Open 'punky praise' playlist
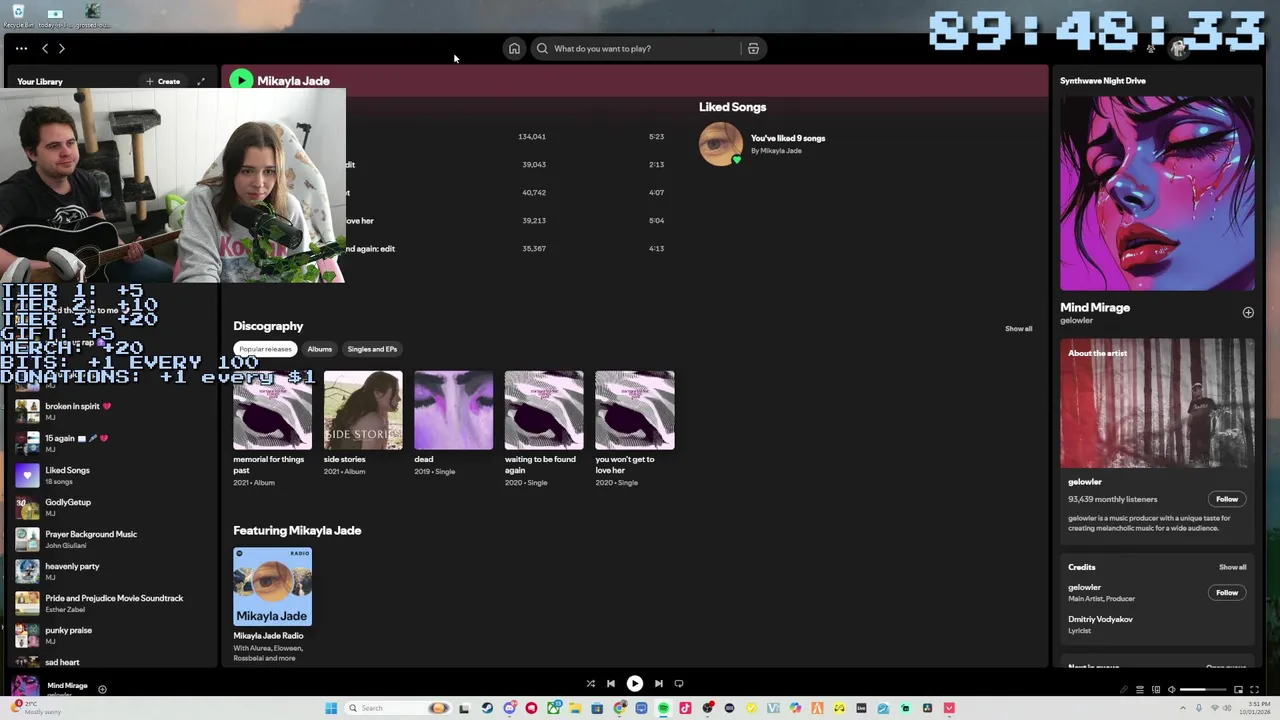Viewport: 1280px width, 720px height. [x=110, y=635]
